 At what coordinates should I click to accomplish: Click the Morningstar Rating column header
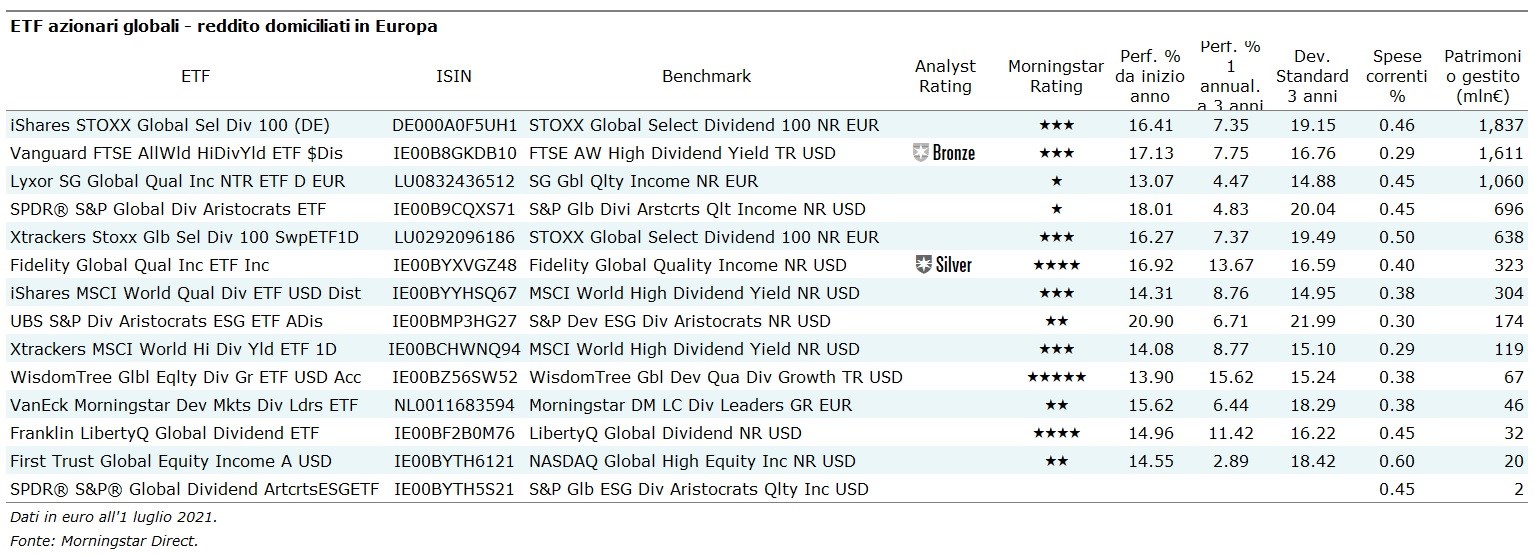[1056, 76]
